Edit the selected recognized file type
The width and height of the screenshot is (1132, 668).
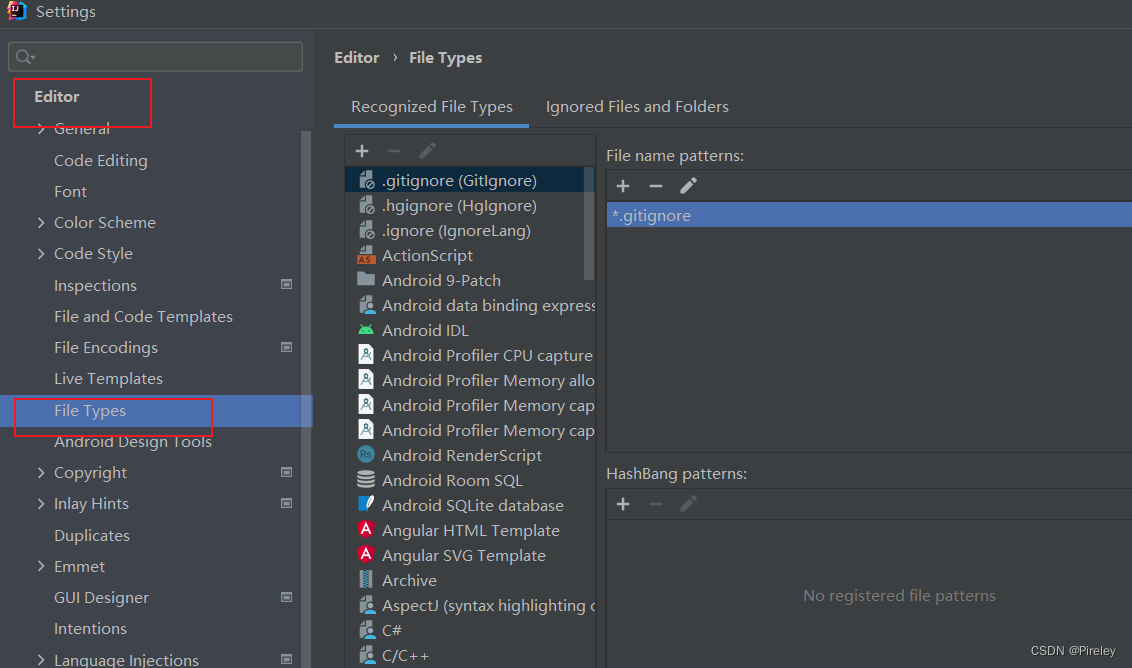coord(427,151)
